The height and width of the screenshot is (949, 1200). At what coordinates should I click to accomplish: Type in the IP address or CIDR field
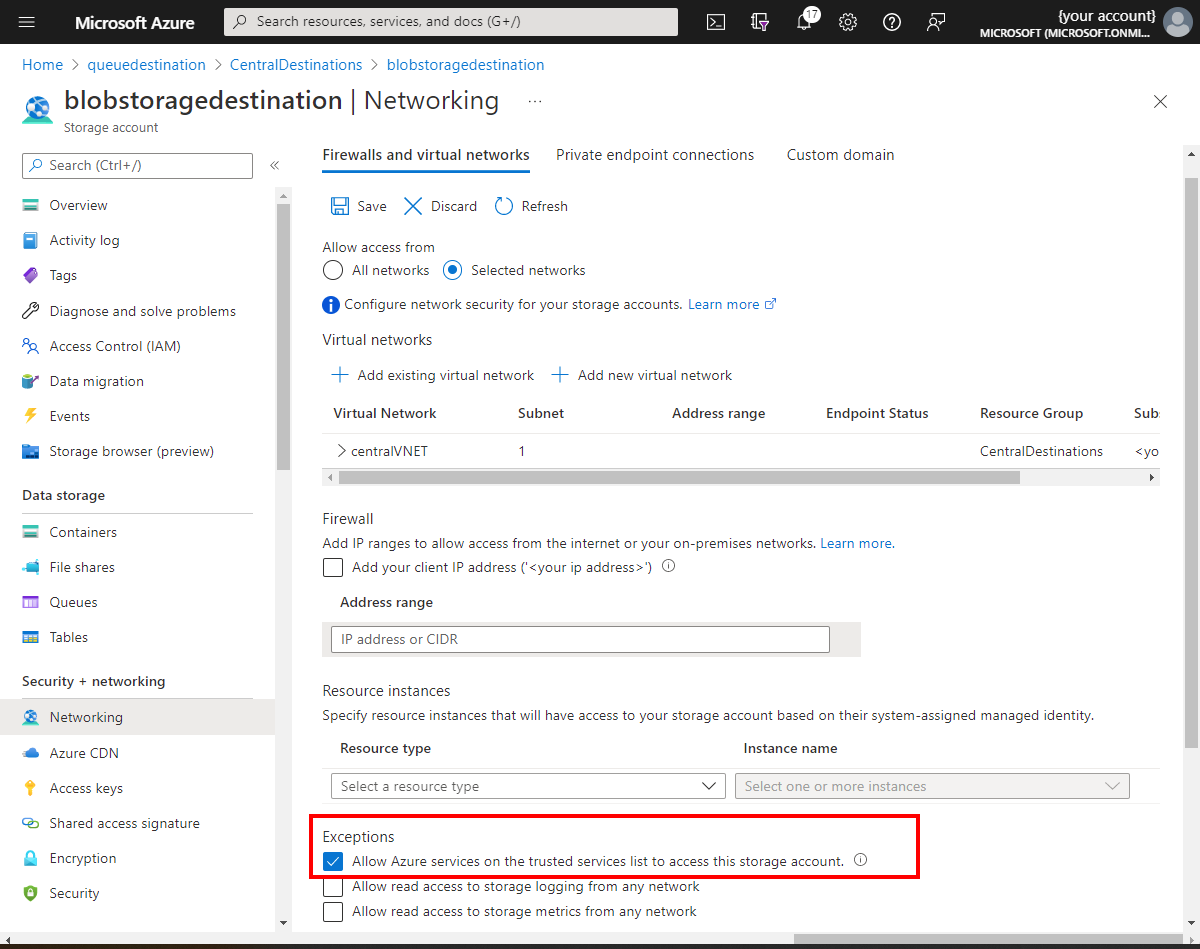tap(580, 639)
